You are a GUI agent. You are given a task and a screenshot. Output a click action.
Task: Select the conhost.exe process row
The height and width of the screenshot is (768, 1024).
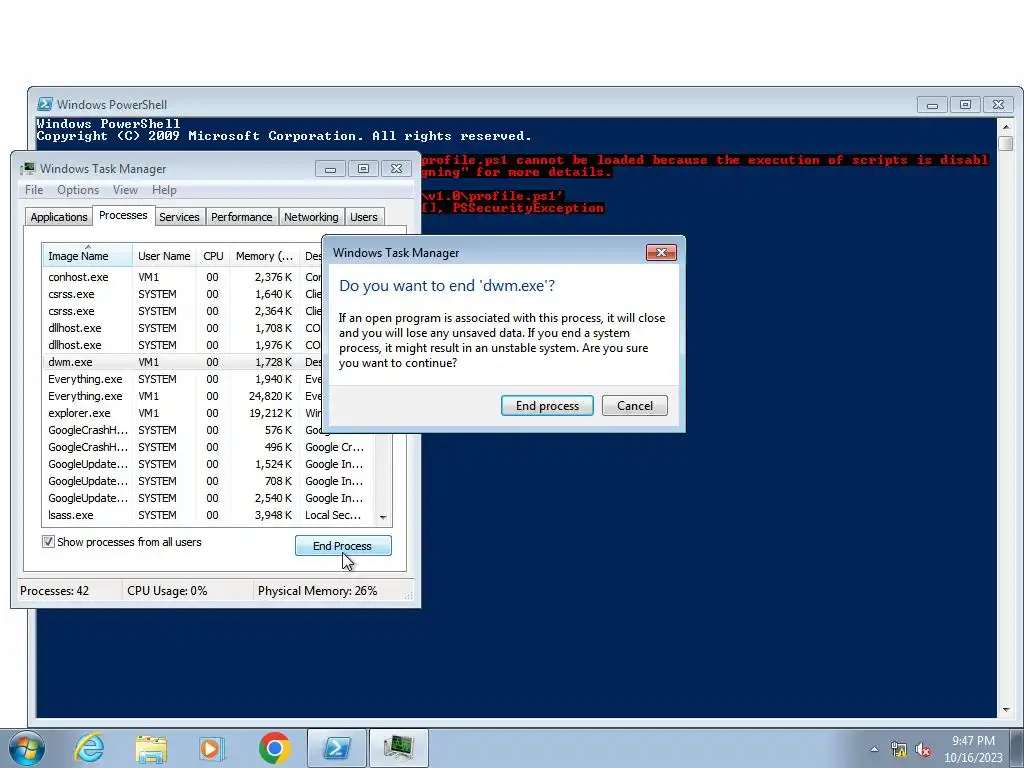pyautogui.click(x=183, y=277)
